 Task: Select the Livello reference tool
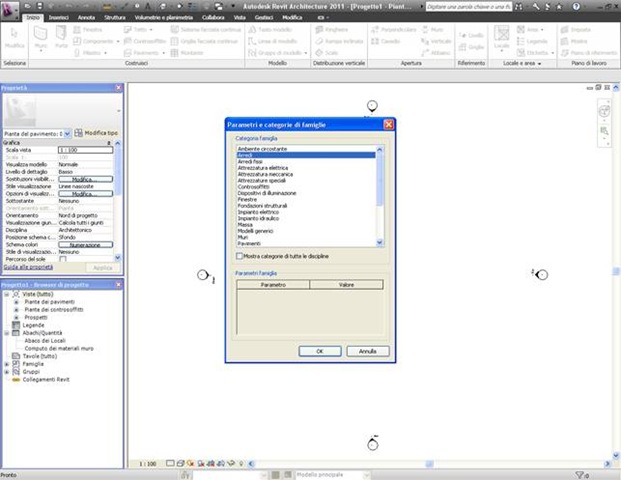point(471,35)
